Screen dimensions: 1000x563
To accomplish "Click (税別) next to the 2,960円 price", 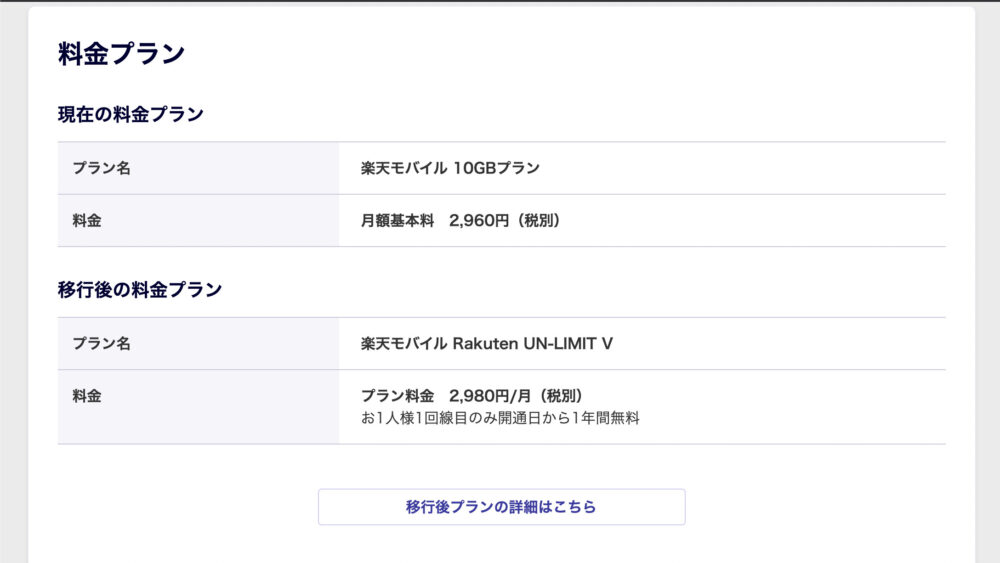I will [538, 221].
